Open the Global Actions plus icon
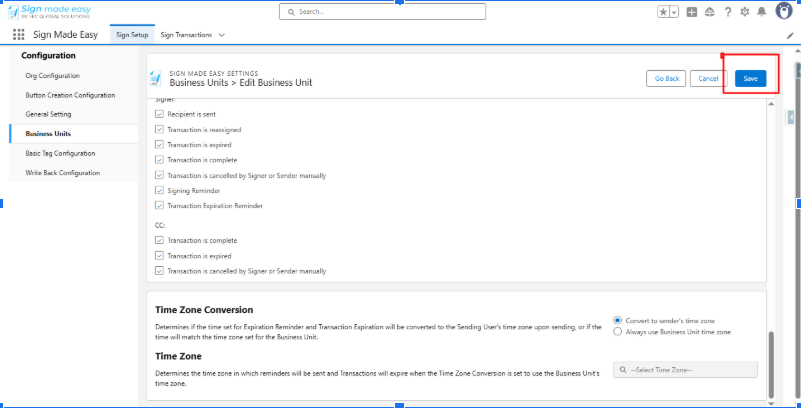The width and height of the screenshot is (801, 408). 692,12
